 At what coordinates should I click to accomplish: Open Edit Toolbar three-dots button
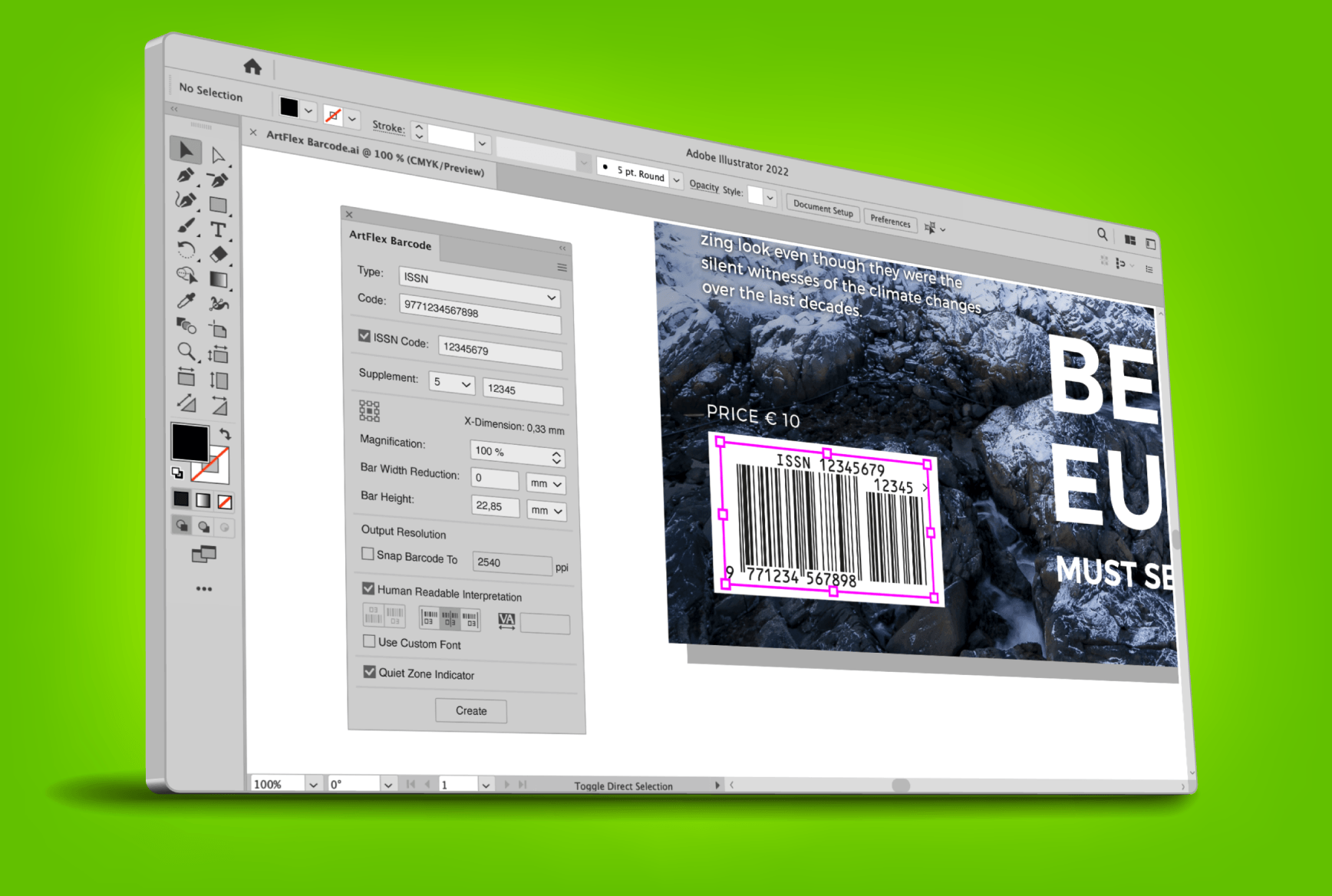[x=203, y=589]
